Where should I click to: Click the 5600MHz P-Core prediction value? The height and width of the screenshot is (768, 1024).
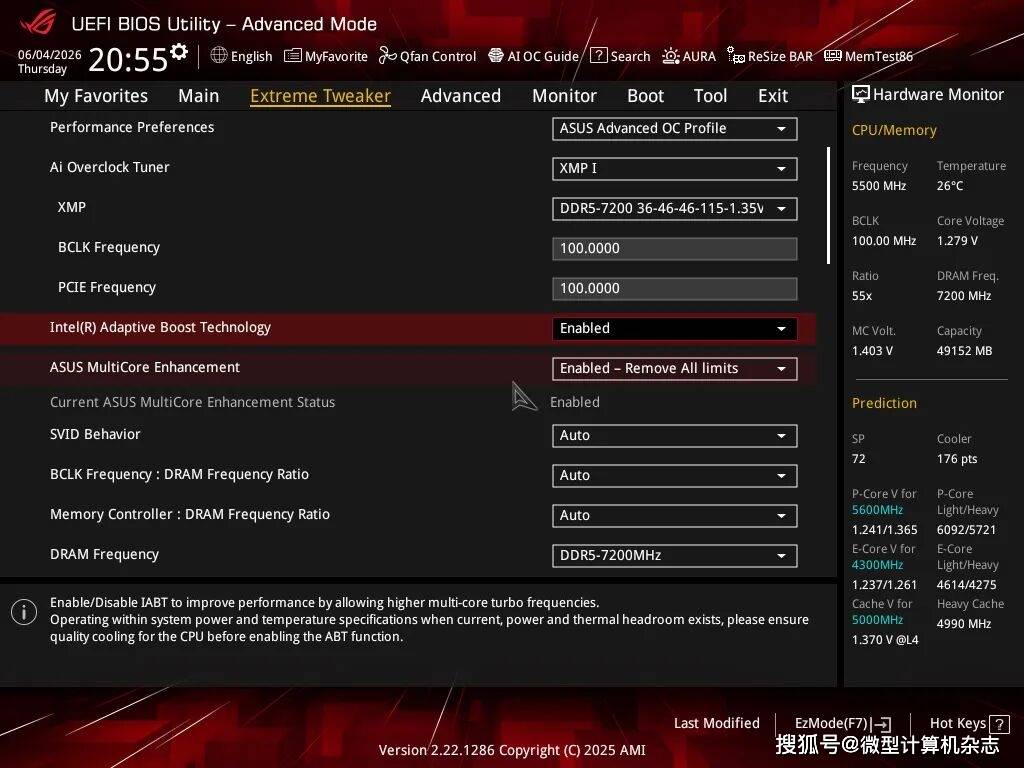click(877, 509)
